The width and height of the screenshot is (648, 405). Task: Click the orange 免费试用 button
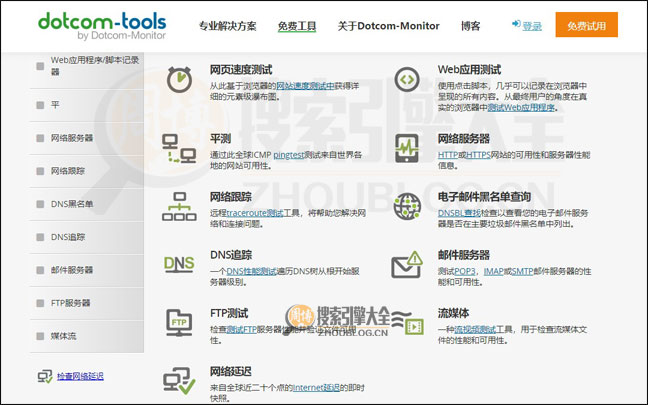pyautogui.click(x=586, y=25)
